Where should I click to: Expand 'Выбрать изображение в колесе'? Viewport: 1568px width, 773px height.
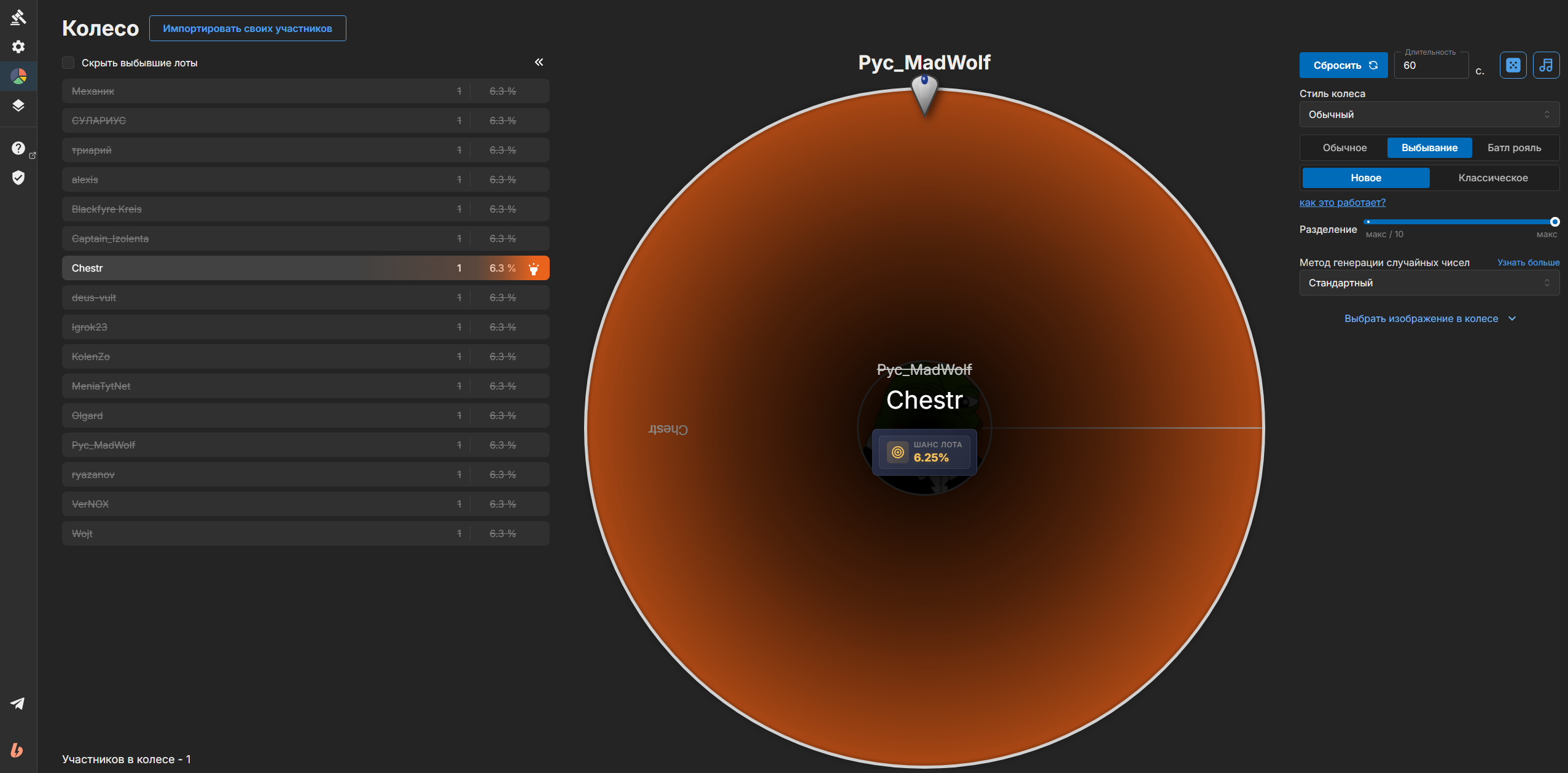[1430, 318]
